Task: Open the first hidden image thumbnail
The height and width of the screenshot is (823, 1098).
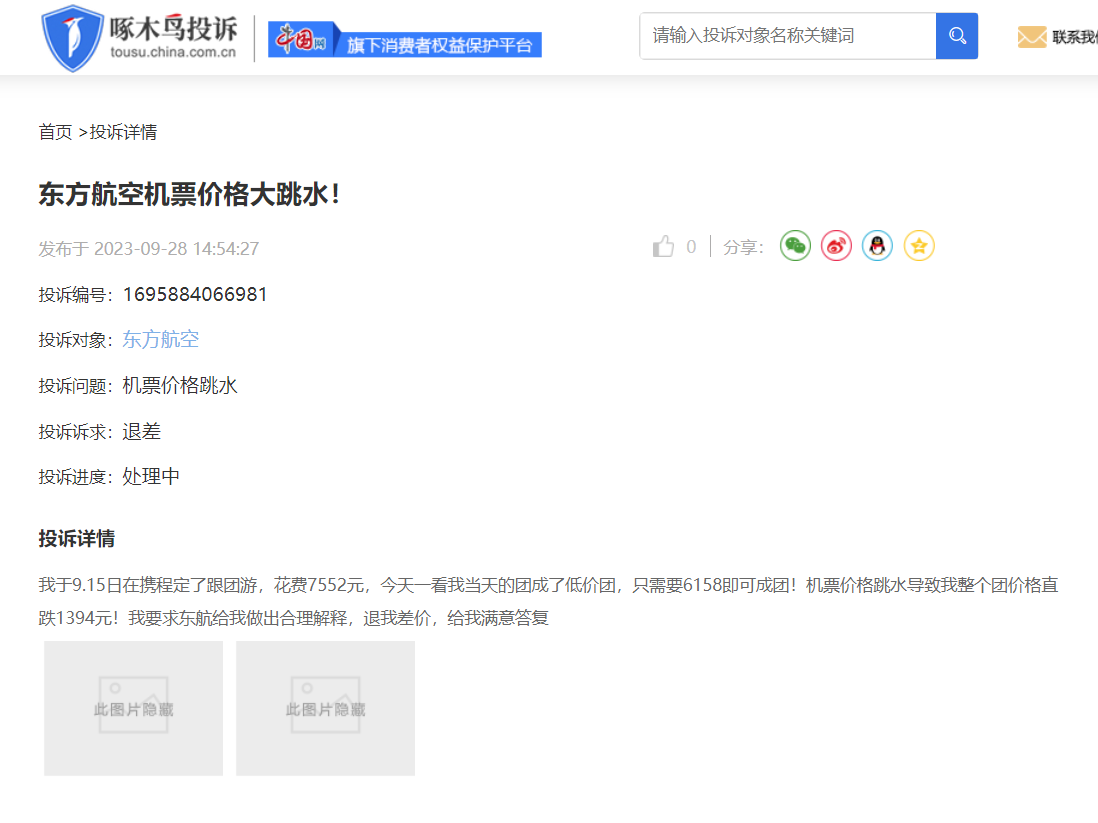Action: (133, 708)
